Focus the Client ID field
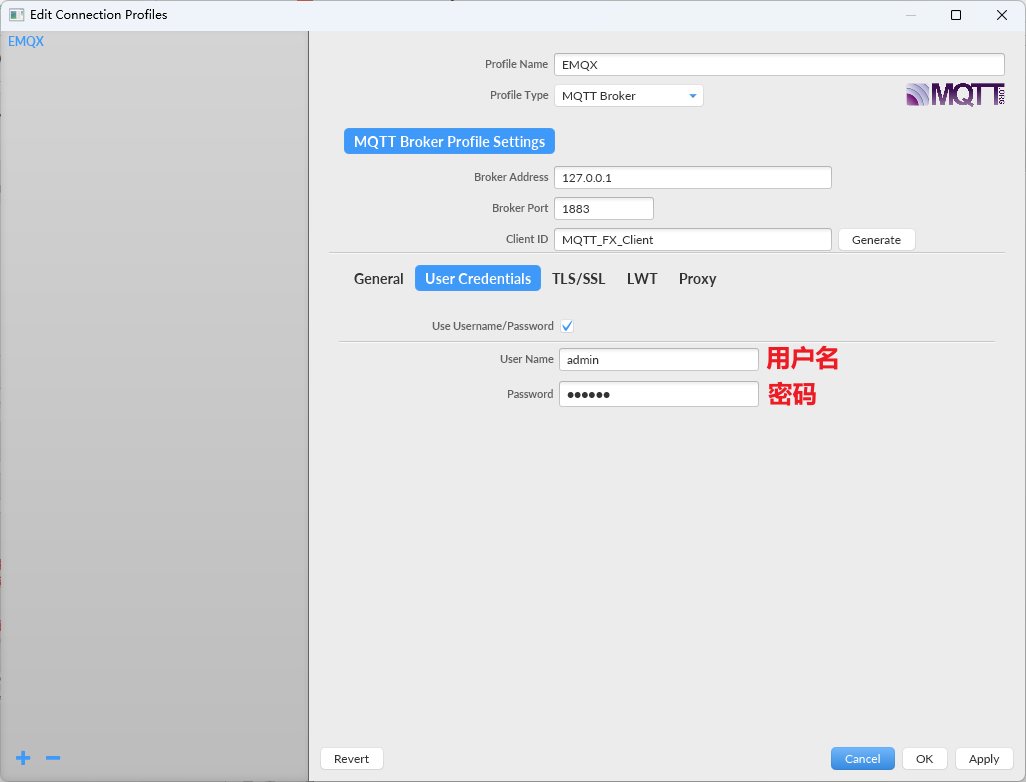 tap(692, 240)
